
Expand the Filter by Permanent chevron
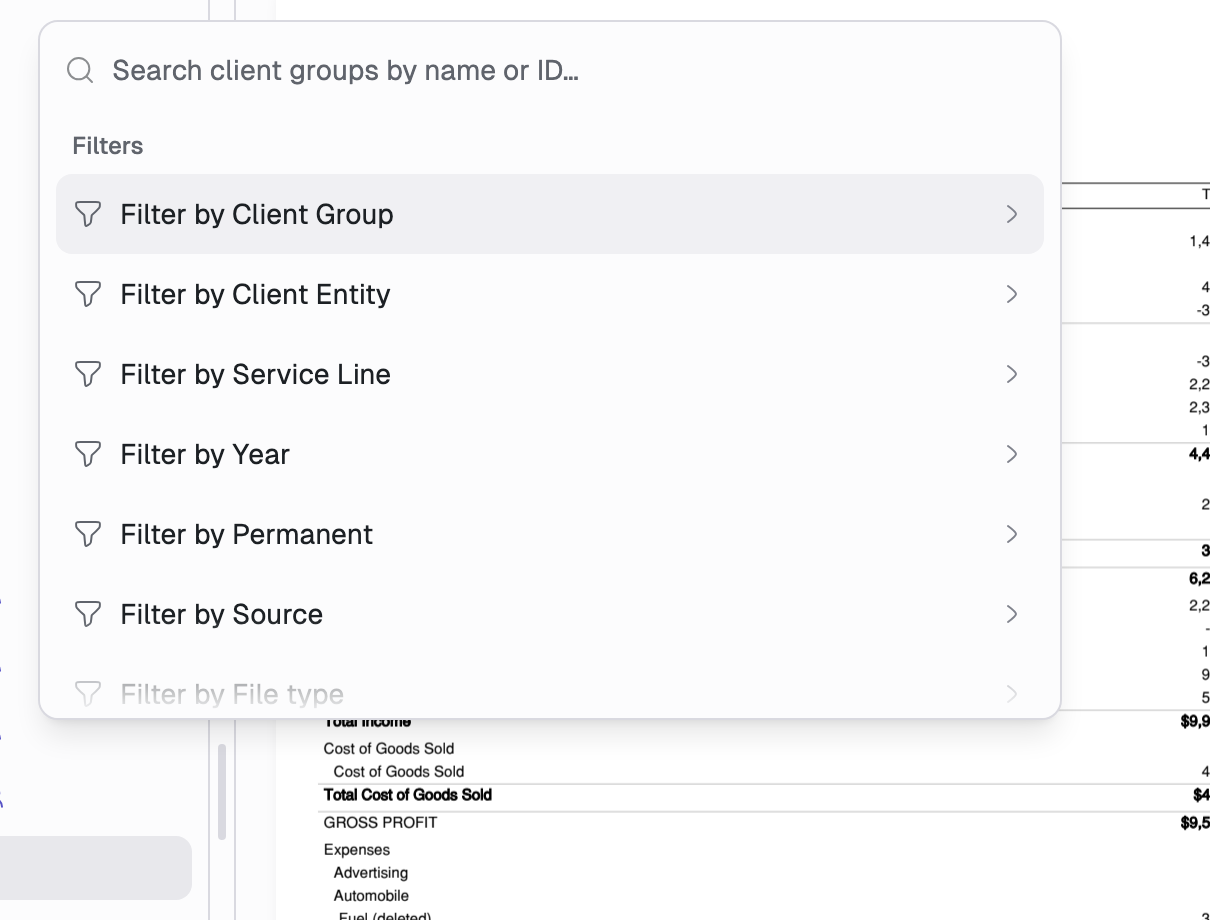point(1012,534)
